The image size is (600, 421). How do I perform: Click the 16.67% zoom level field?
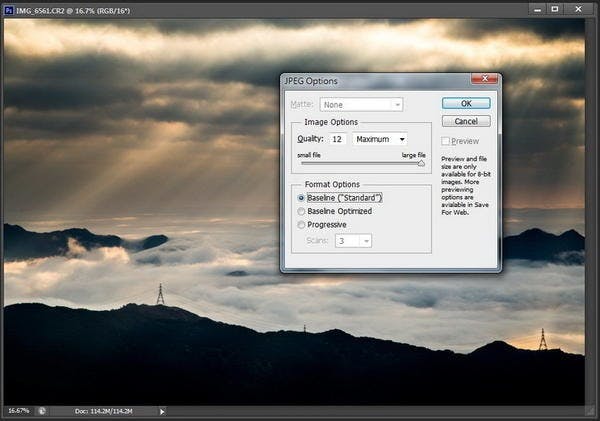click(18, 411)
